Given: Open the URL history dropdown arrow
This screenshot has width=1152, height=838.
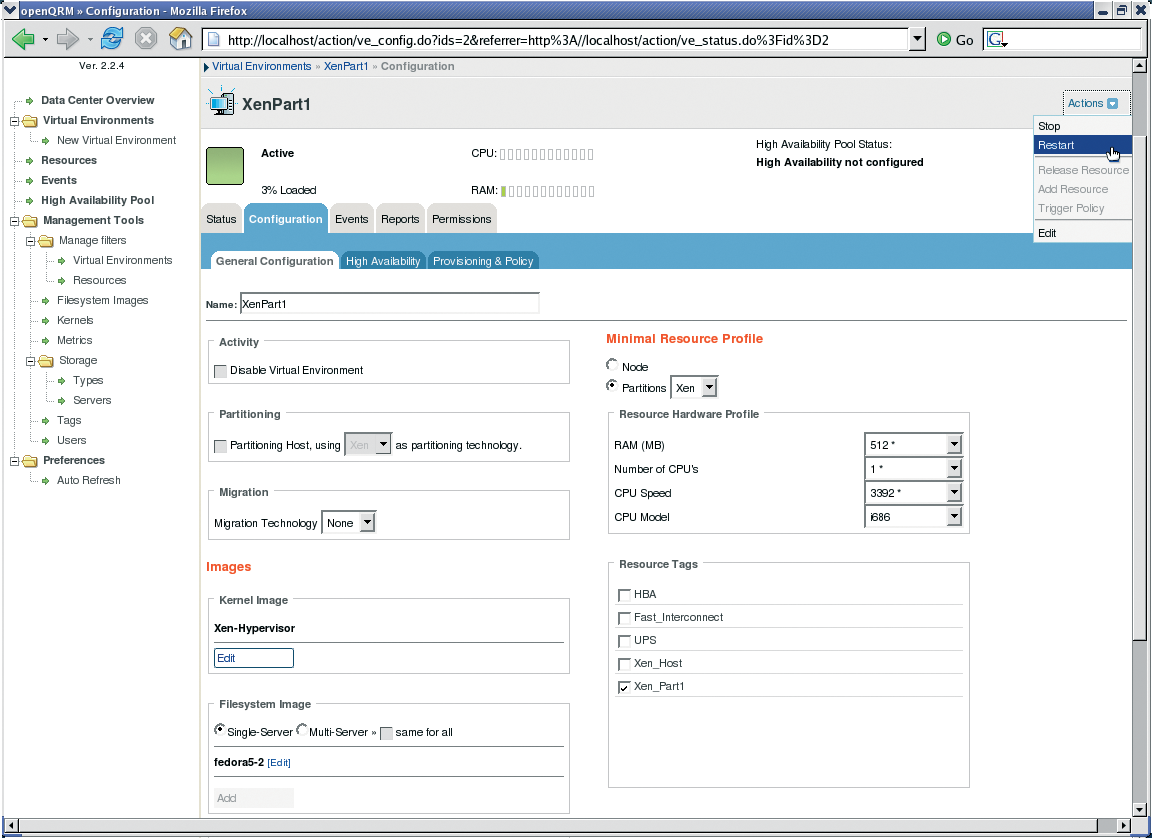Looking at the screenshot, I should point(916,40).
